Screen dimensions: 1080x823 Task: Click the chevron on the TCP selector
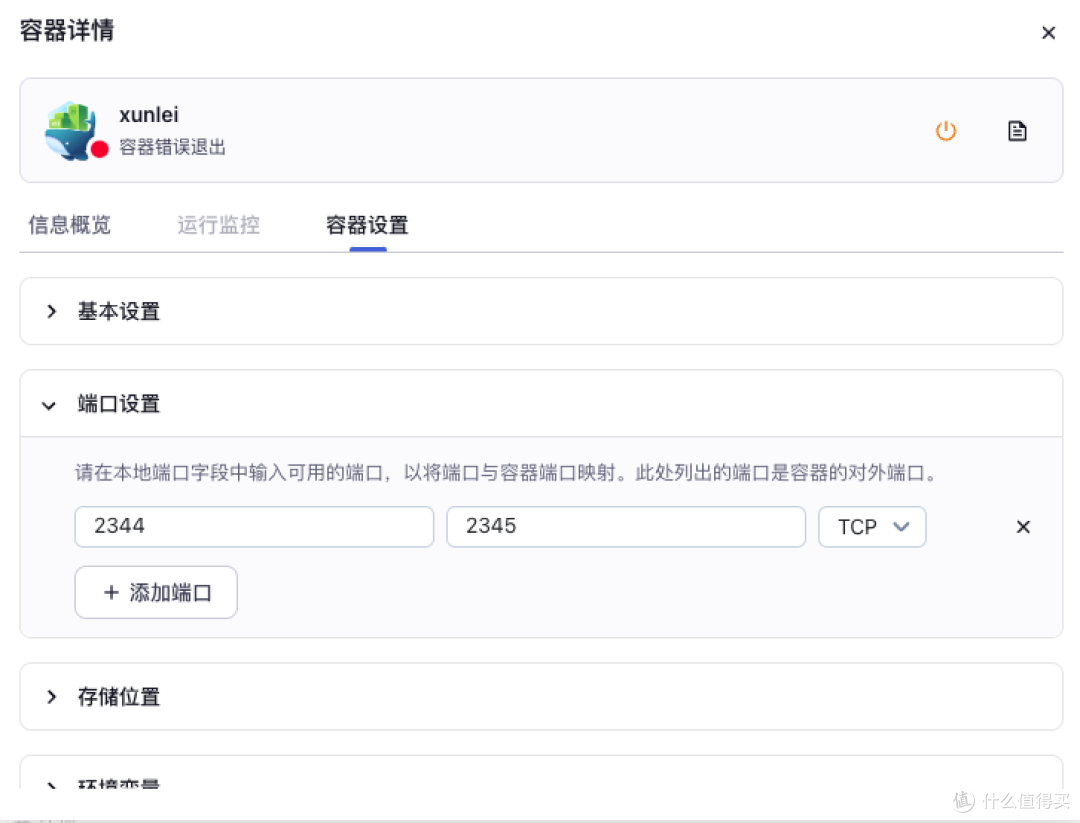pos(901,527)
